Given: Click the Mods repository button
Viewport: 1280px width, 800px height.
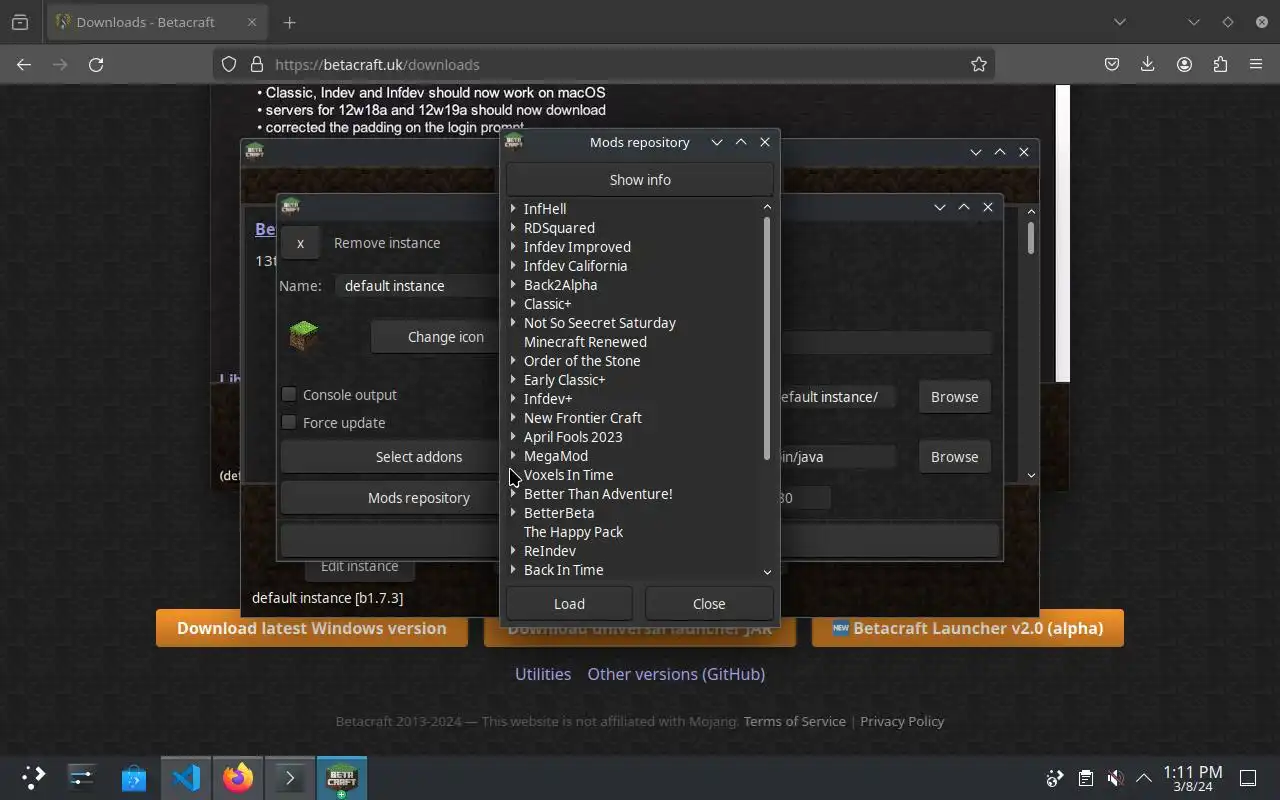Looking at the screenshot, I should pos(390,498).
